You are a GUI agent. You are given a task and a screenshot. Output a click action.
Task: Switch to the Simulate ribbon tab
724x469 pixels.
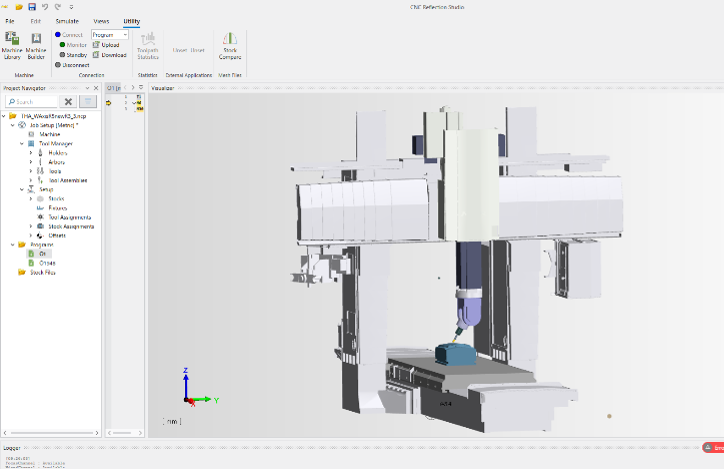pyautogui.click(x=67, y=21)
